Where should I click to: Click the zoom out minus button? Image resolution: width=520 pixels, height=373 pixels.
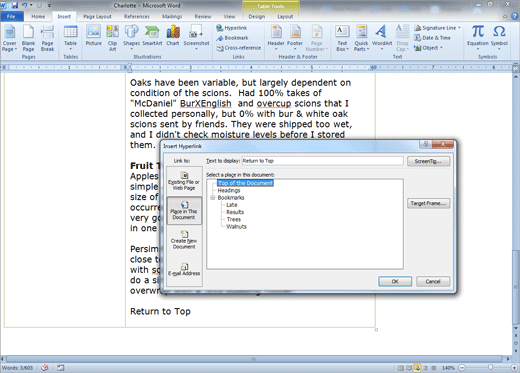(x=462, y=368)
